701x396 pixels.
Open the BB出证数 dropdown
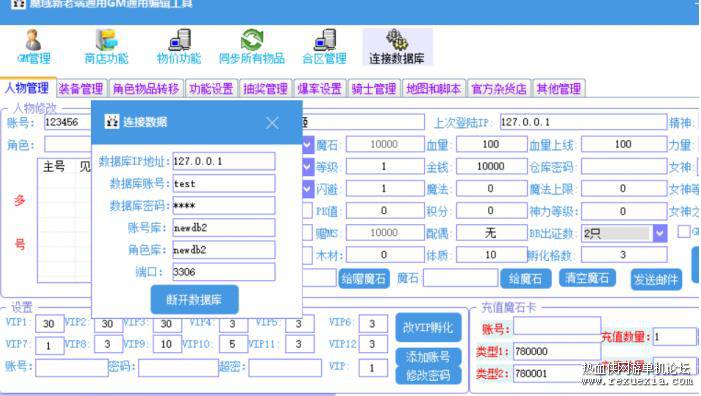pyautogui.click(x=660, y=233)
